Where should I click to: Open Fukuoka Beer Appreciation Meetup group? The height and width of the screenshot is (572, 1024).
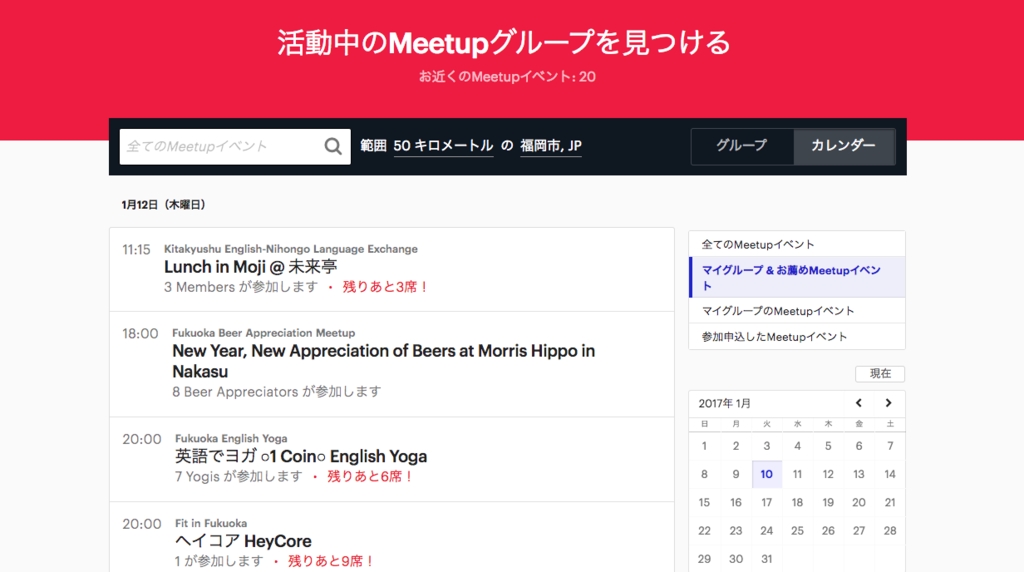(x=264, y=333)
